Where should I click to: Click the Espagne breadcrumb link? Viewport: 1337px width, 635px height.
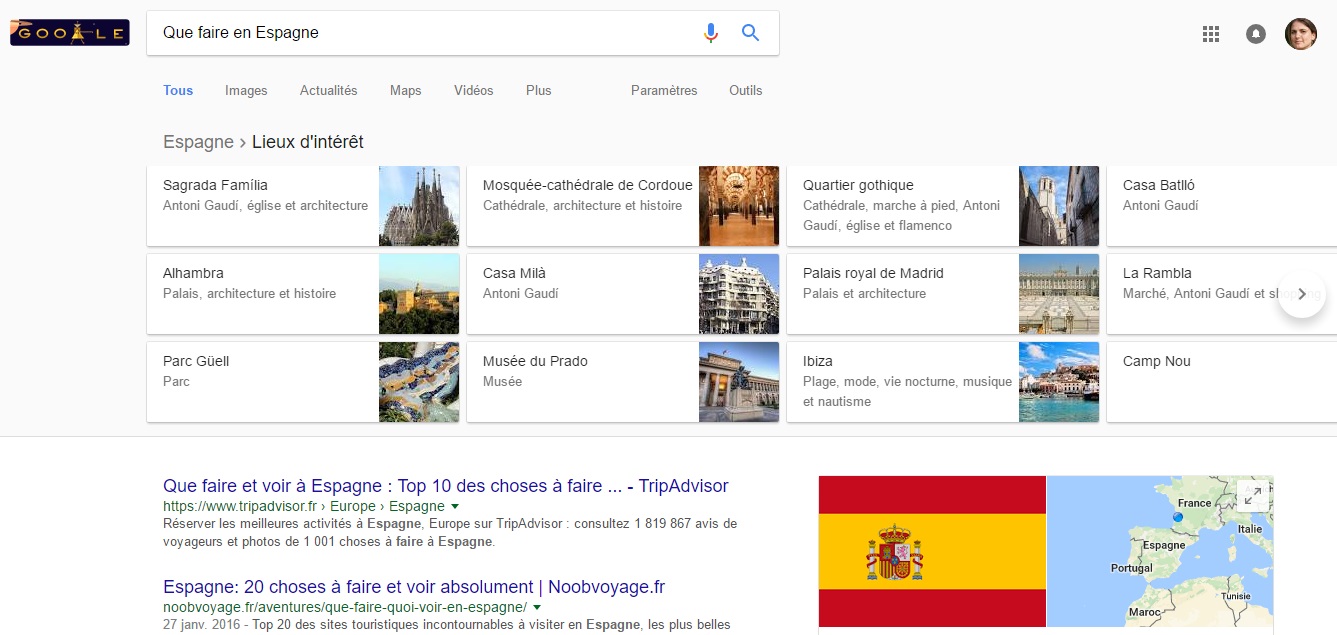198,142
